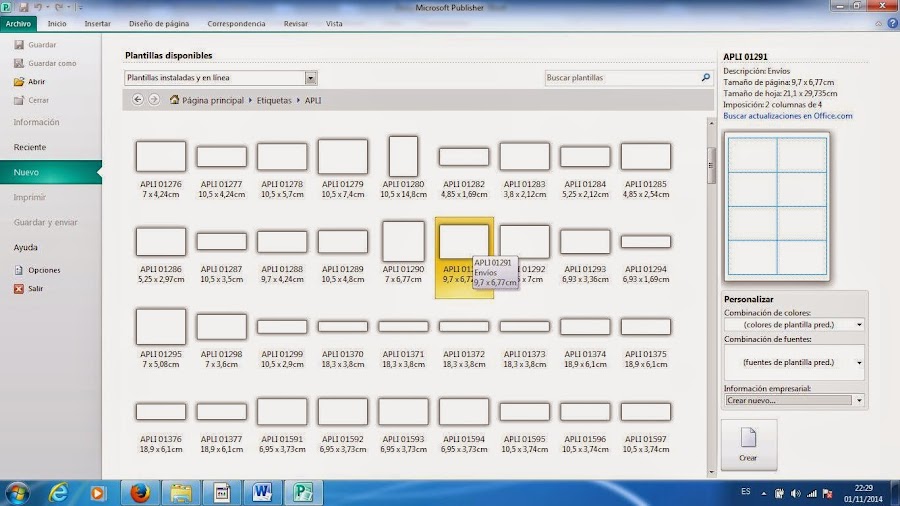Open the Archivo tab
The image size is (900, 506).
(18, 24)
